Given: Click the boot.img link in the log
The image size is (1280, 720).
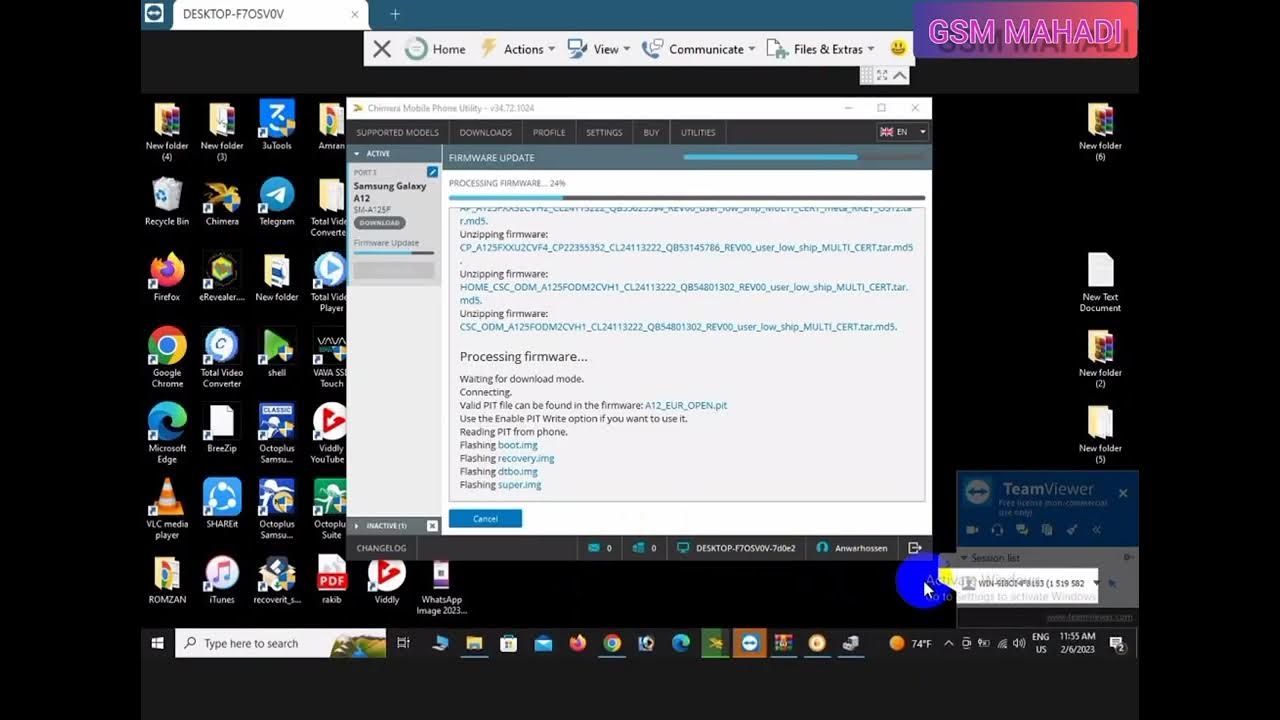Looking at the screenshot, I should [518, 445].
